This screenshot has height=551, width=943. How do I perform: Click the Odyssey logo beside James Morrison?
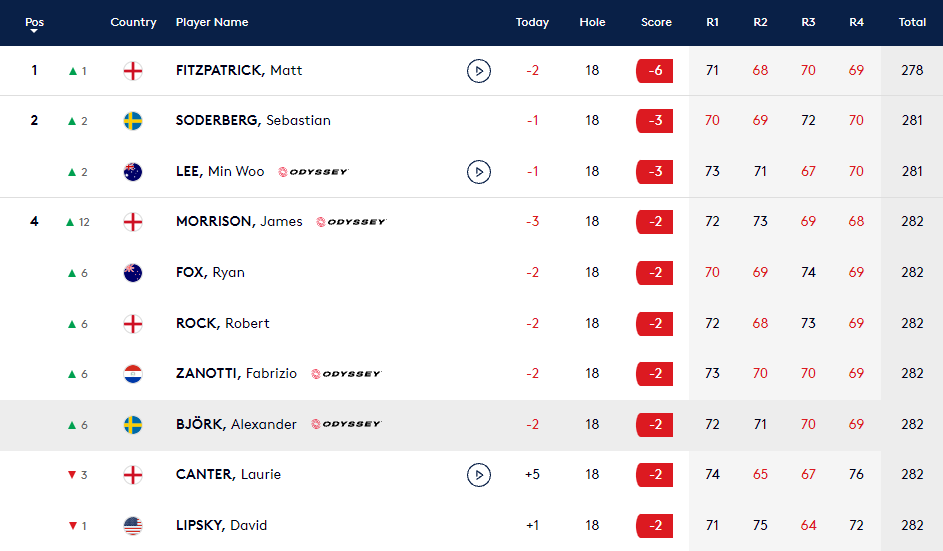click(350, 222)
